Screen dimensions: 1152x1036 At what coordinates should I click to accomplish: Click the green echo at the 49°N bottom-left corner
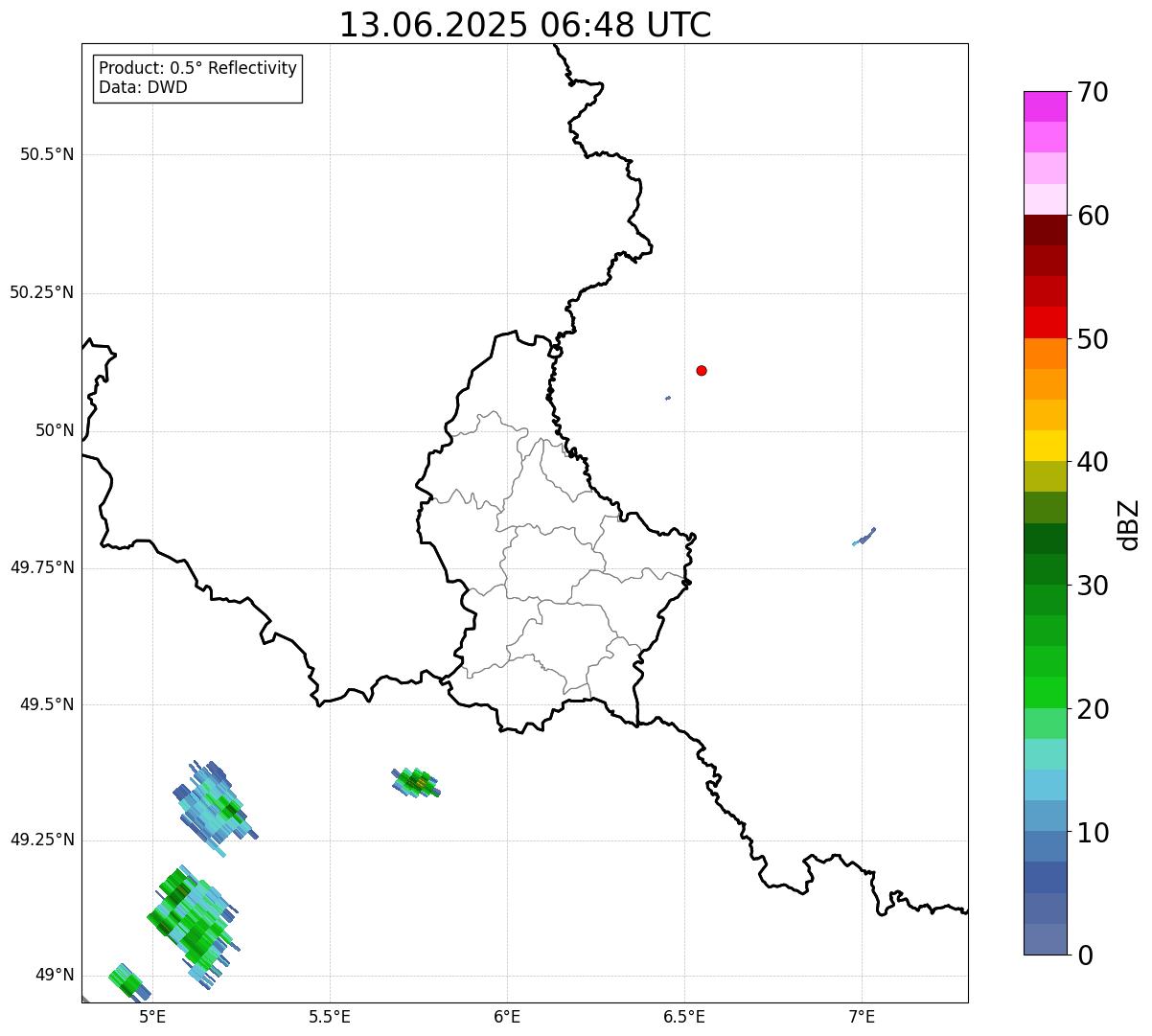coord(128,981)
